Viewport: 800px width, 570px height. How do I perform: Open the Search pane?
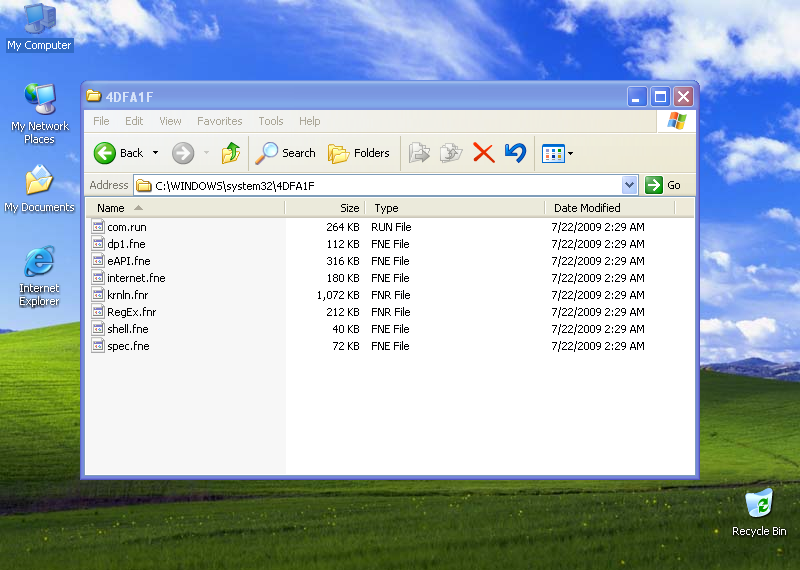pyautogui.click(x=285, y=153)
